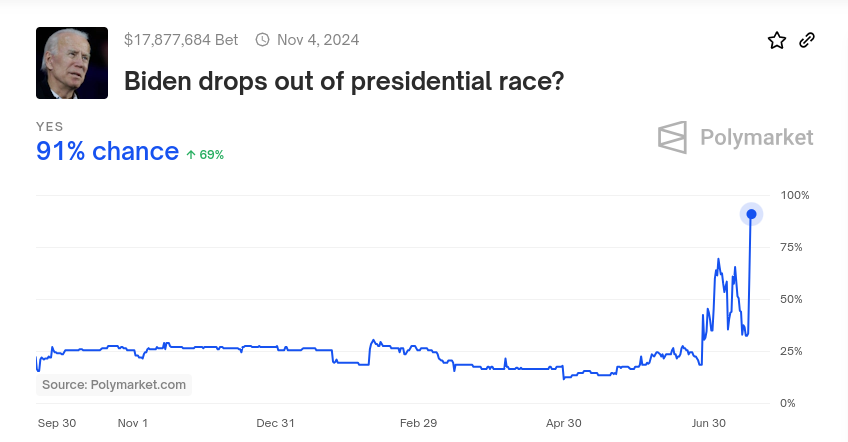Click the Polymarket logo icon
The width and height of the screenshot is (848, 442).
point(673,137)
